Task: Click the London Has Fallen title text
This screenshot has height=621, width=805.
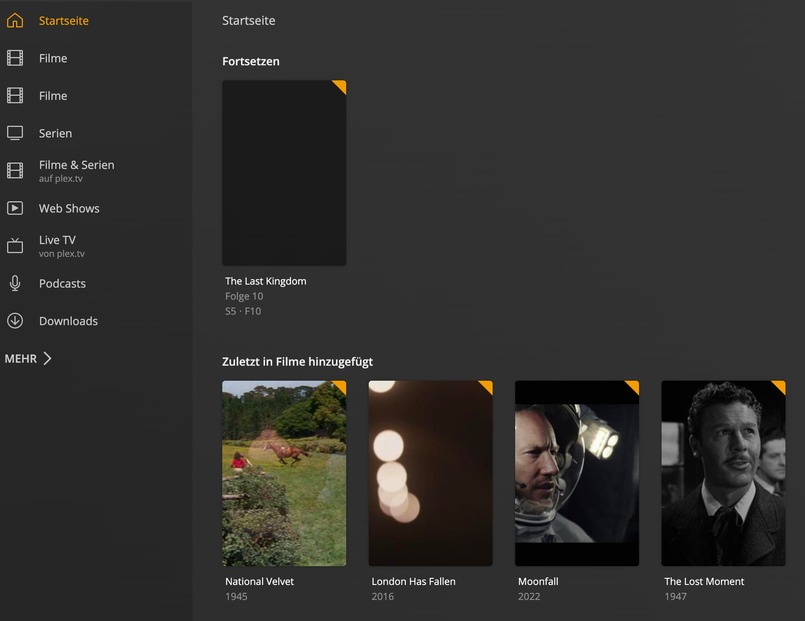Action: 413,581
